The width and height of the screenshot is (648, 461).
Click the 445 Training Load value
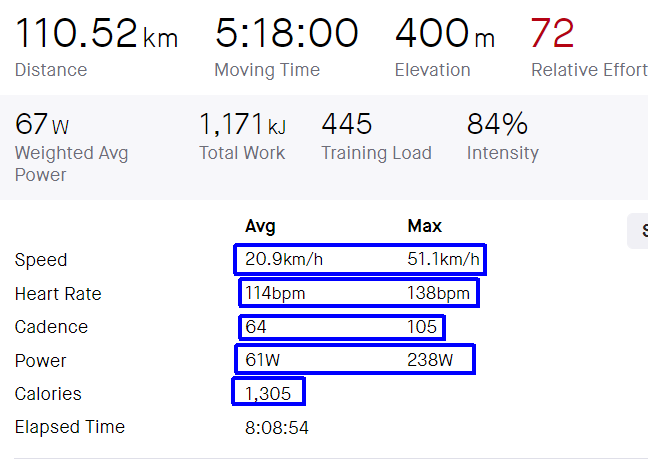(347, 125)
